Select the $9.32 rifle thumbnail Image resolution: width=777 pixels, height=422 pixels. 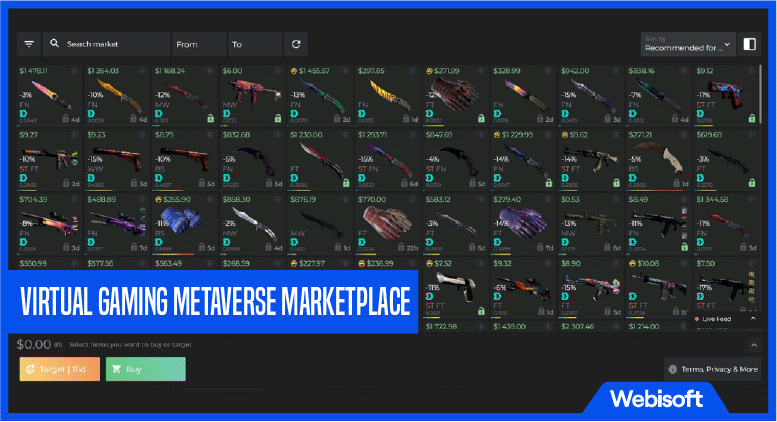(525, 288)
